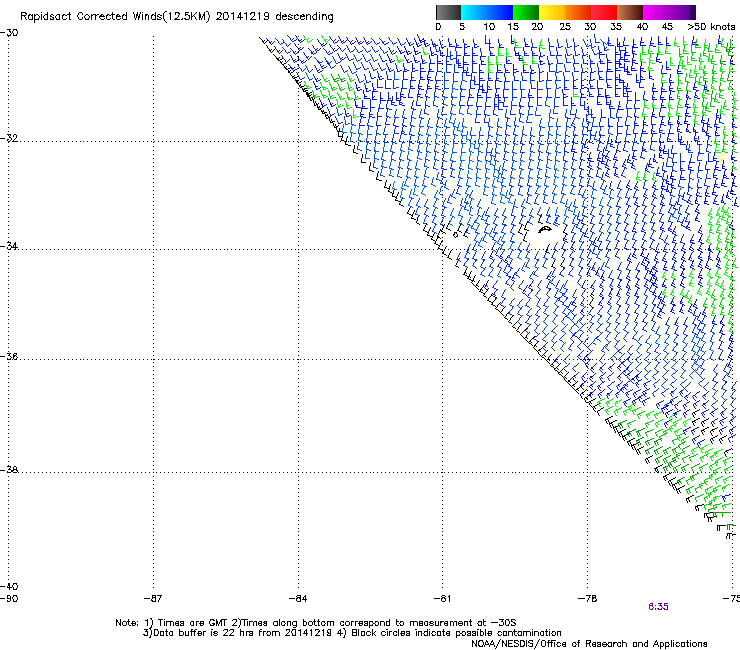This screenshot has height=650, width=740.
Task: Click the brown 35-40 knots color segment
Action: click(x=630, y=12)
